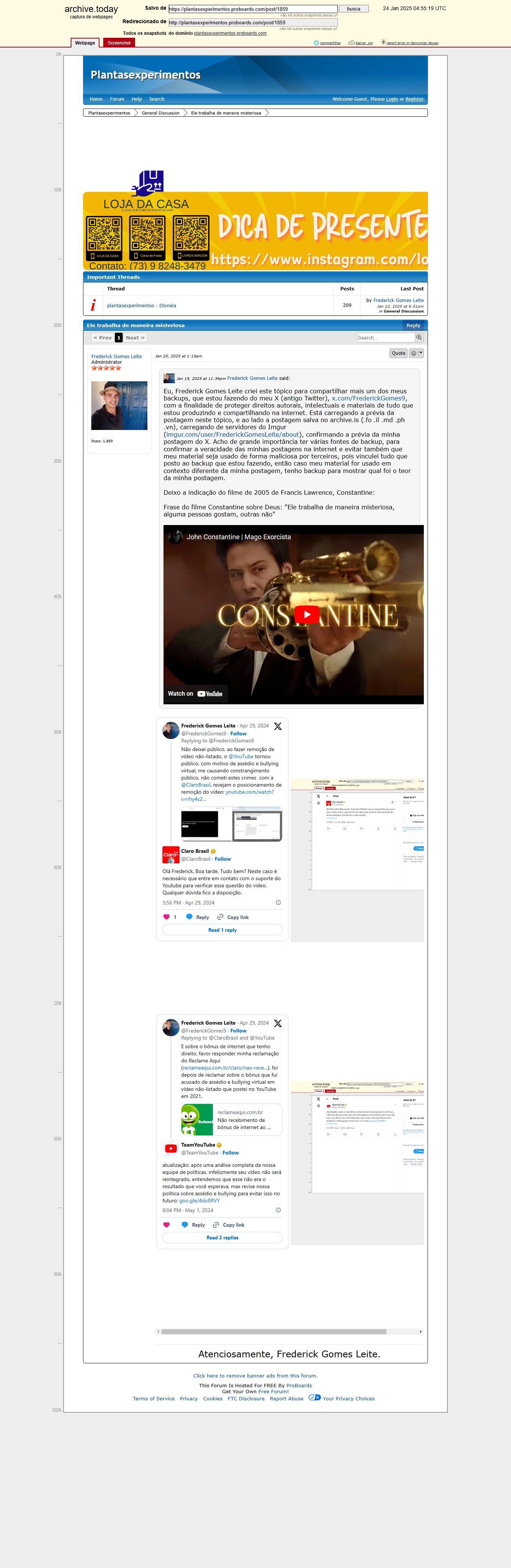
Task: Click the archive.today share (compartilhar) icon
Action: [x=316, y=43]
